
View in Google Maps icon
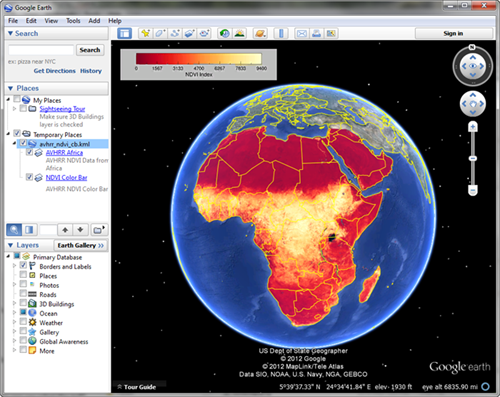[331, 33]
